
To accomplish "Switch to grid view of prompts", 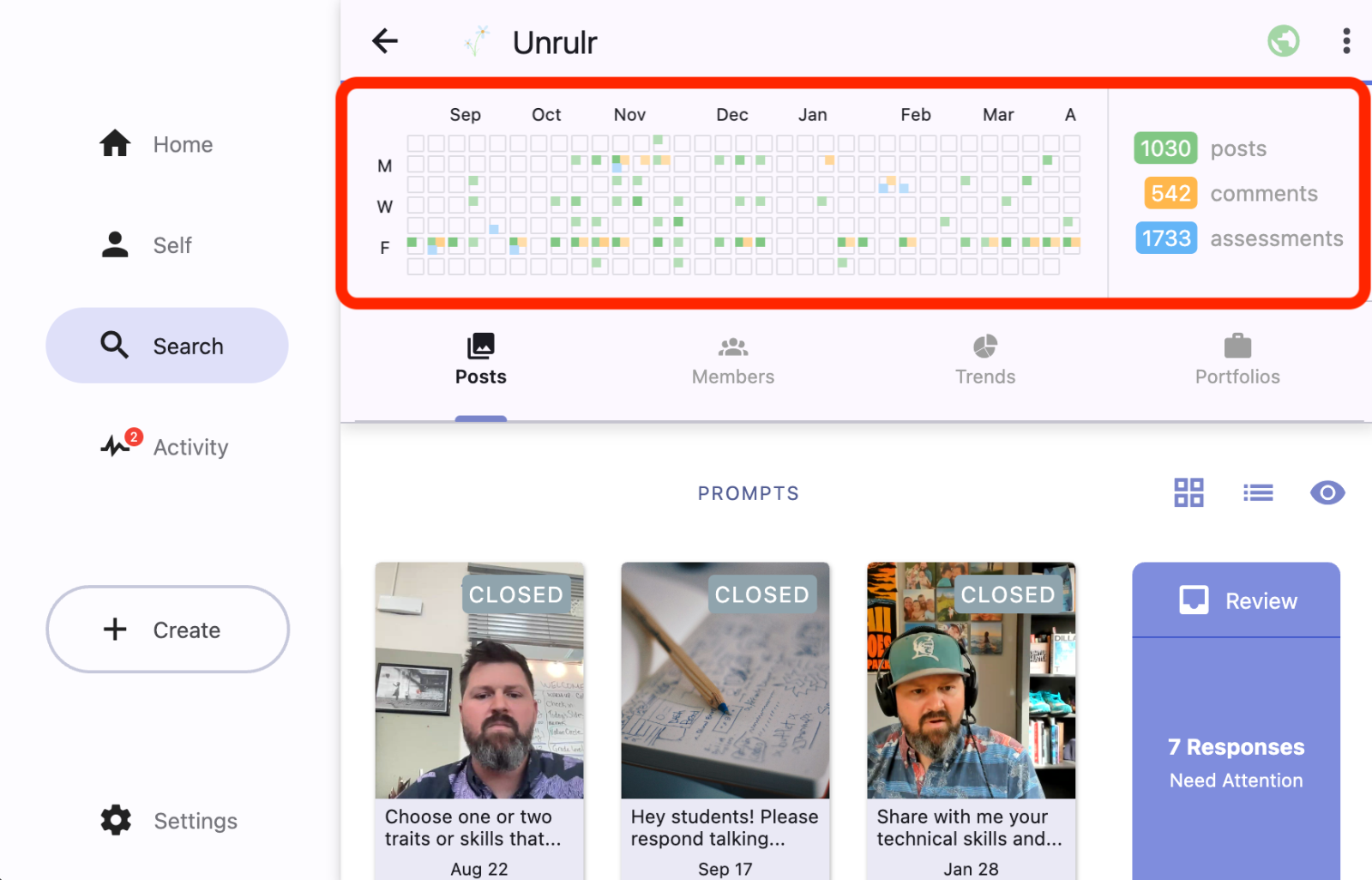I will click(1188, 492).
